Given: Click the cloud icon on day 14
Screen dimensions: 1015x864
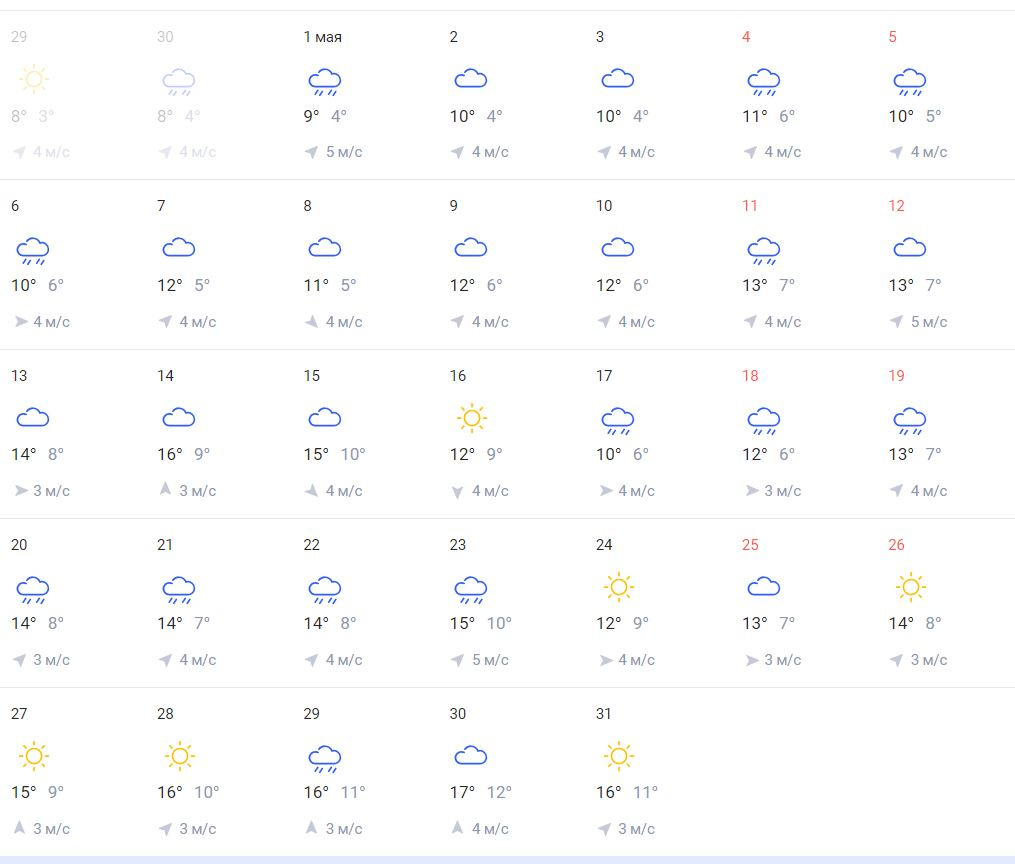Looking at the screenshot, I should (x=178, y=418).
